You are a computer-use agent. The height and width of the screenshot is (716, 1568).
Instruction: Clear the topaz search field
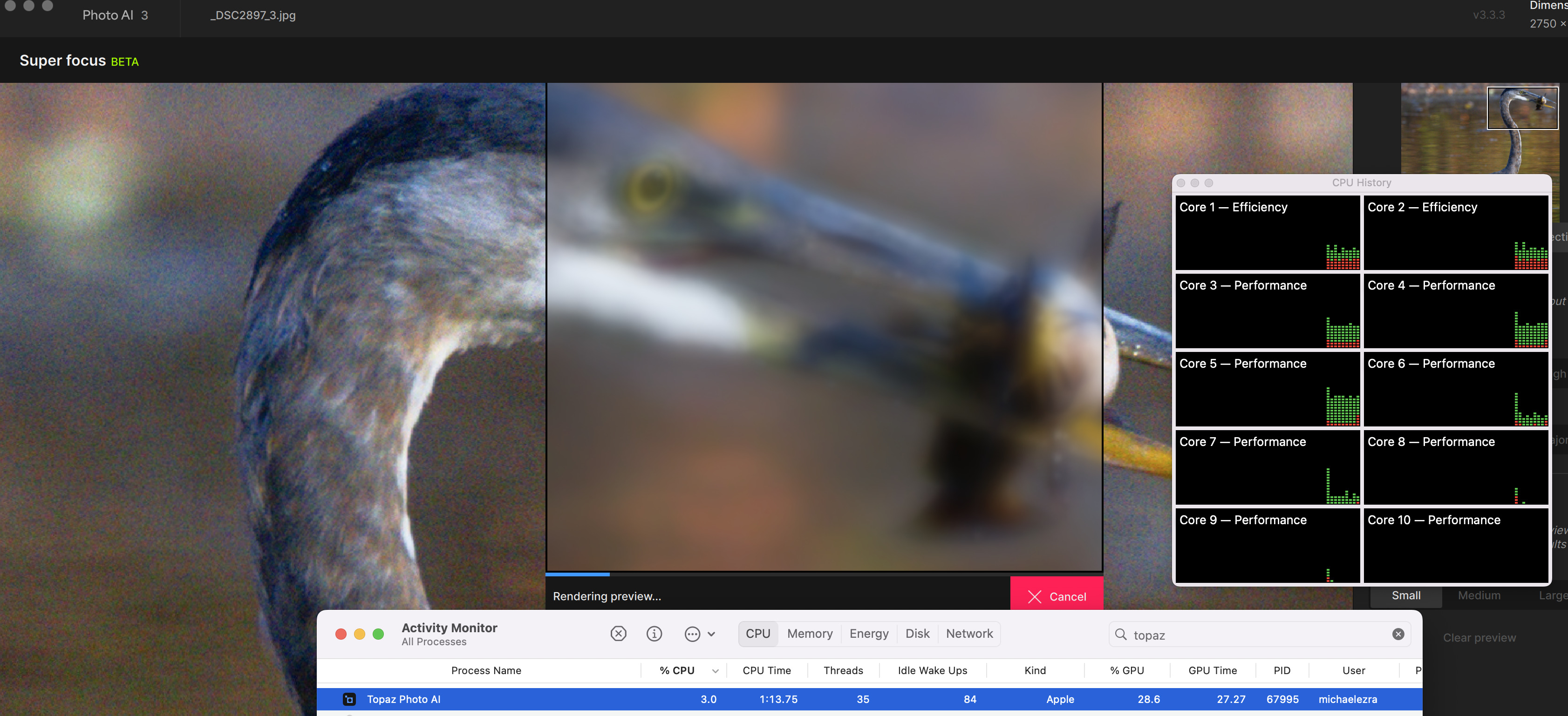(x=1398, y=634)
